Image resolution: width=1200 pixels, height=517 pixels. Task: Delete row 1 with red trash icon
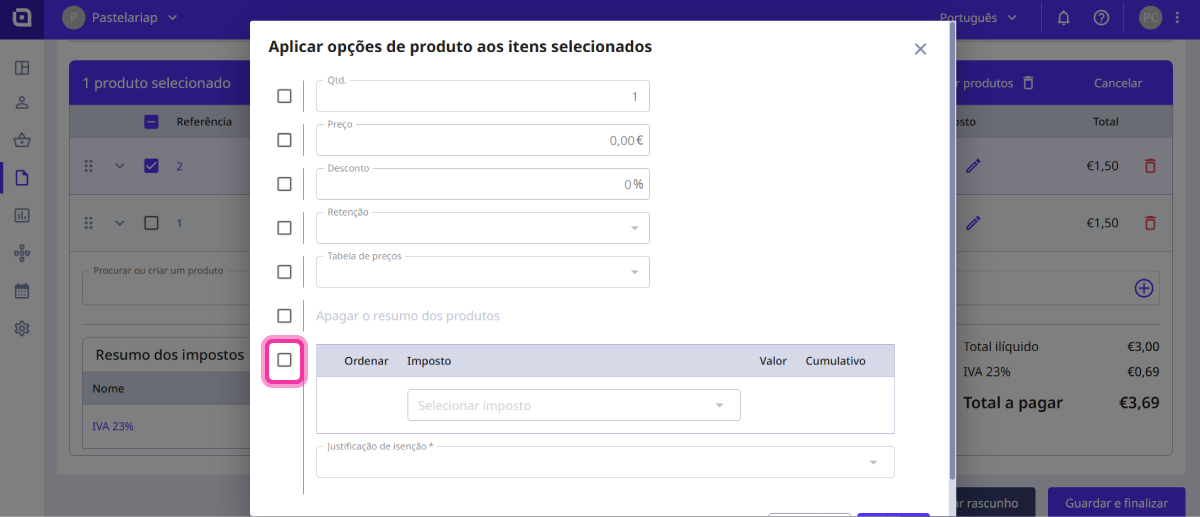tap(1150, 223)
